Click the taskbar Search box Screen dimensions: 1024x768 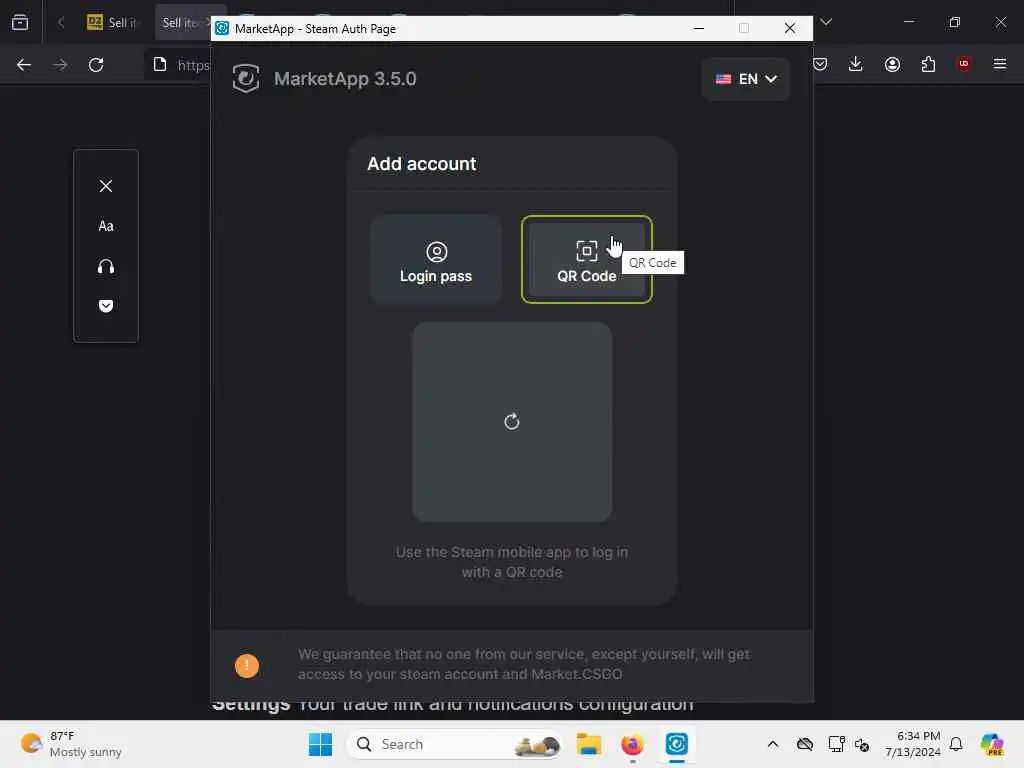point(455,744)
